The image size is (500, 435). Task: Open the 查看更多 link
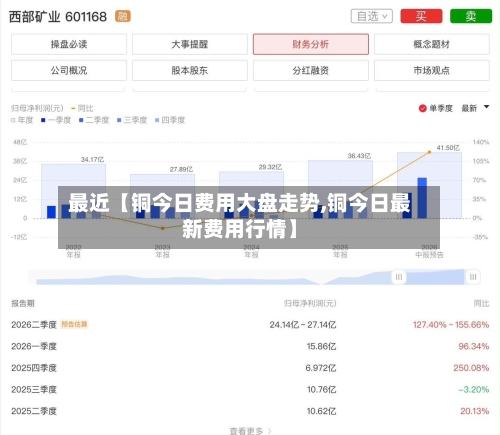[250, 431]
